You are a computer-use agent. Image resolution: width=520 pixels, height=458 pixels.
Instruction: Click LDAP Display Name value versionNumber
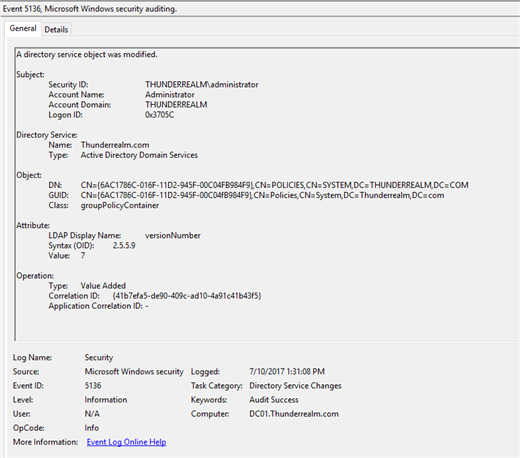point(173,235)
